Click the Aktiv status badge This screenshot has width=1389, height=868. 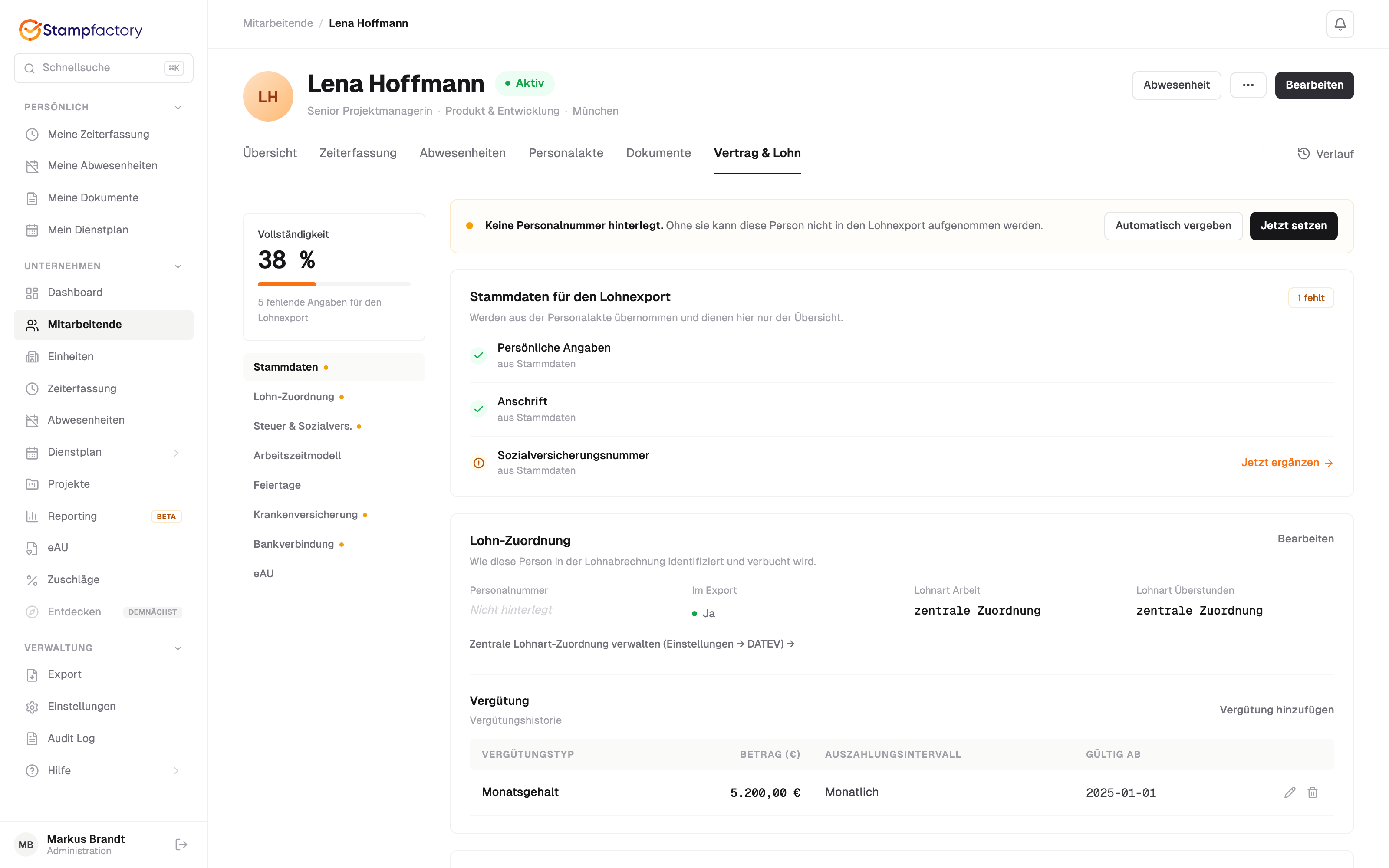coord(524,83)
